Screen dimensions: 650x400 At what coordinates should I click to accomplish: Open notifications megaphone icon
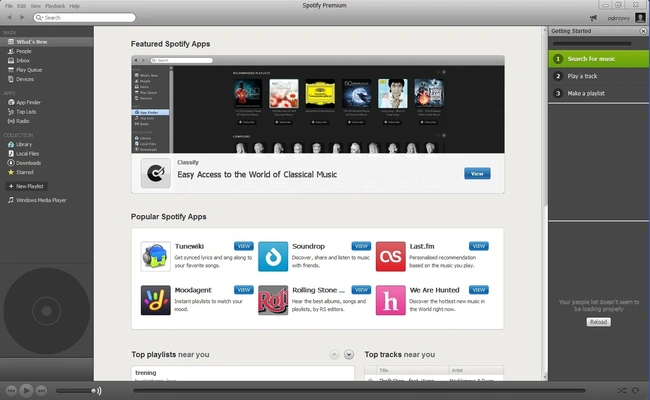click(x=593, y=18)
